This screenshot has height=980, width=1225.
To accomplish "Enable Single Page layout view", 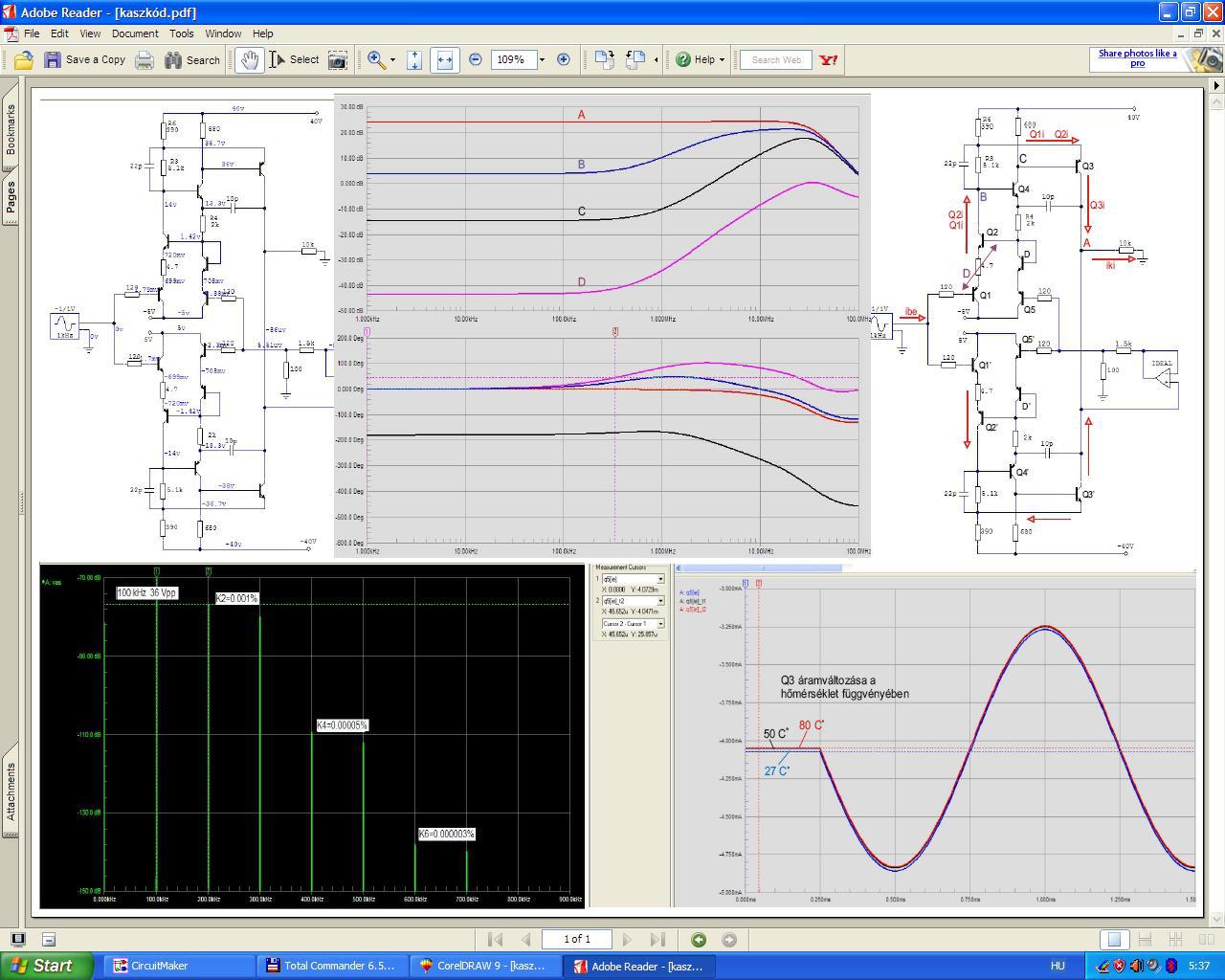I will tap(1114, 939).
